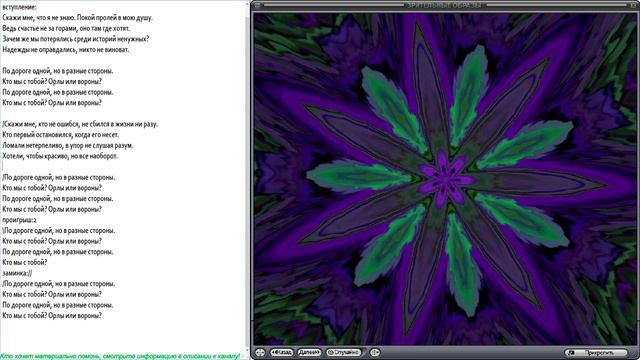
Task: Click the line 'Зачем же мы потерялись среди историй ненужных?'
Action: (76, 39)
